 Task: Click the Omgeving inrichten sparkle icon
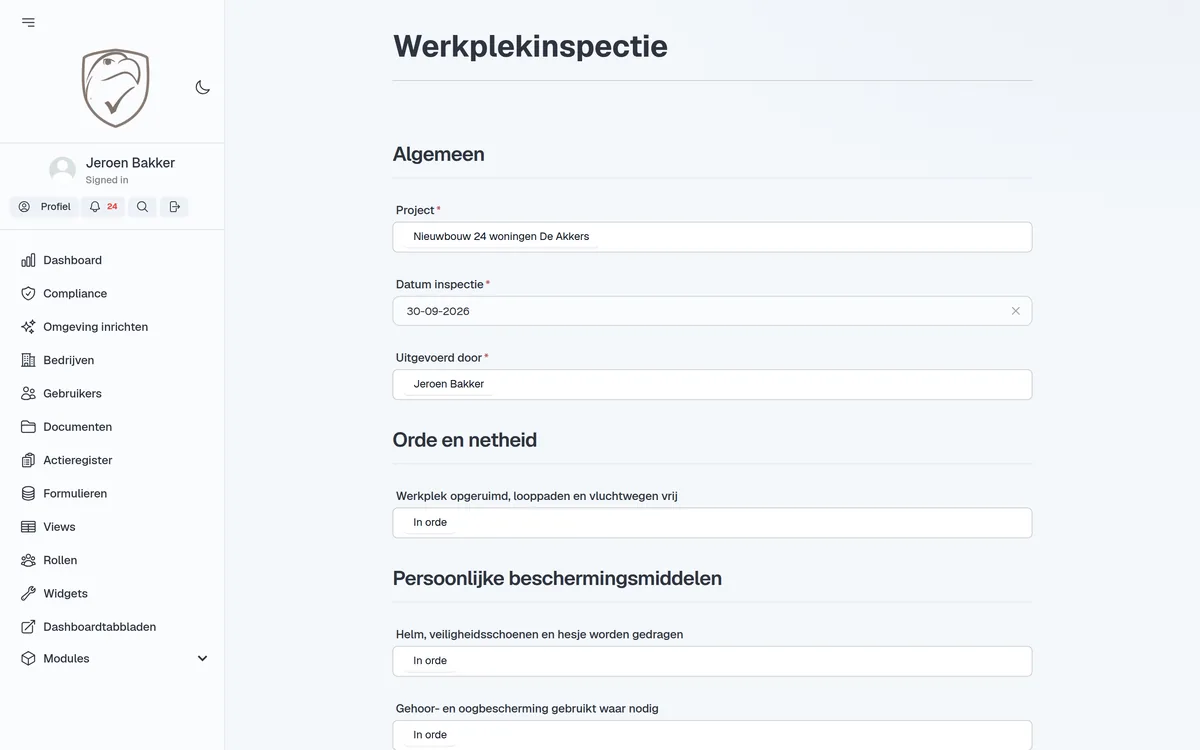[28, 327]
